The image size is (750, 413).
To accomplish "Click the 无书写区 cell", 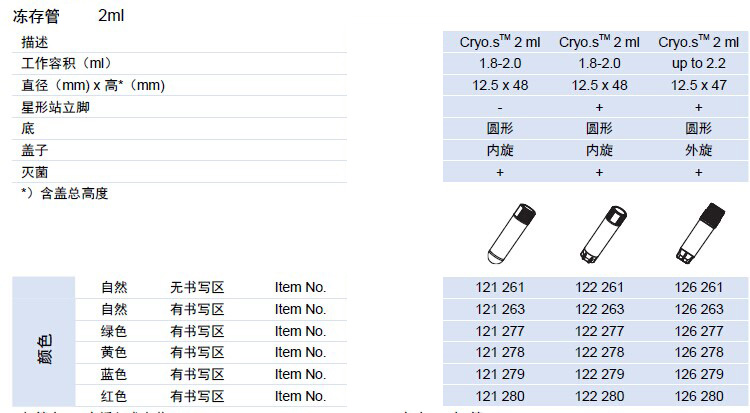I will (x=197, y=287).
